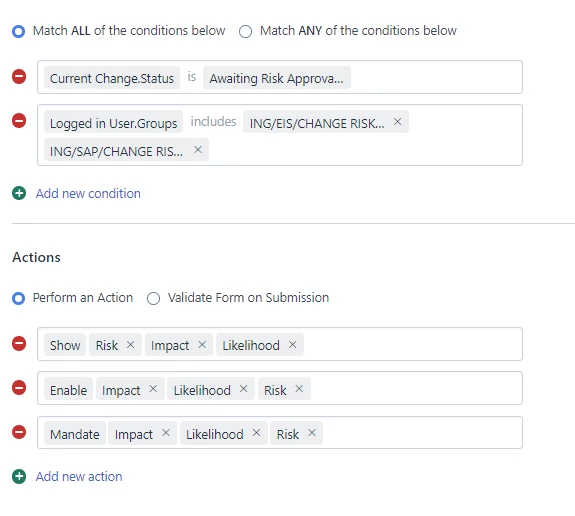
Task: Open the Awaiting Risk Approval value dropdown
Action: [277, 78]
